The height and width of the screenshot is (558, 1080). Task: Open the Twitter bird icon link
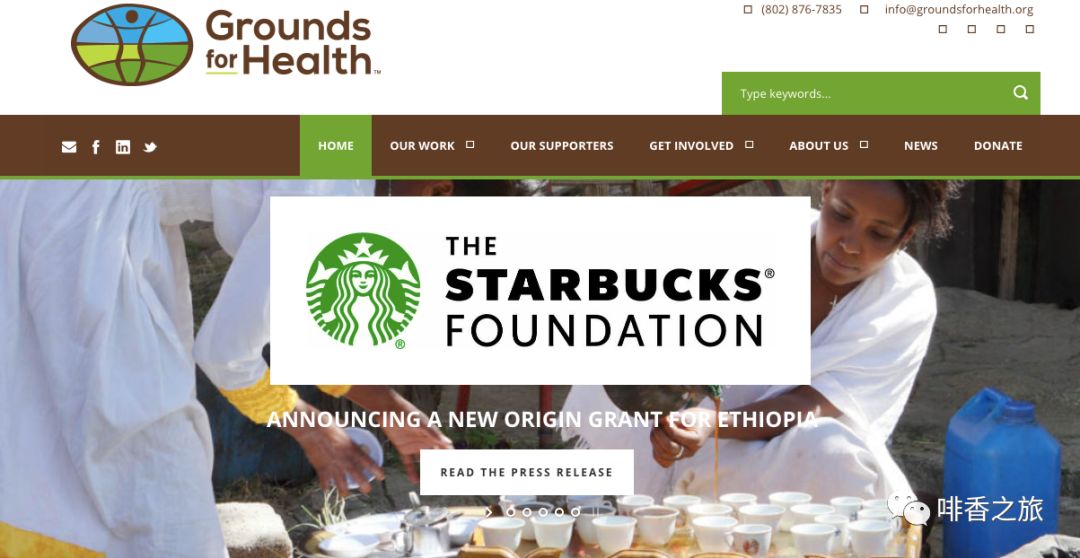[x=150, y=147]
